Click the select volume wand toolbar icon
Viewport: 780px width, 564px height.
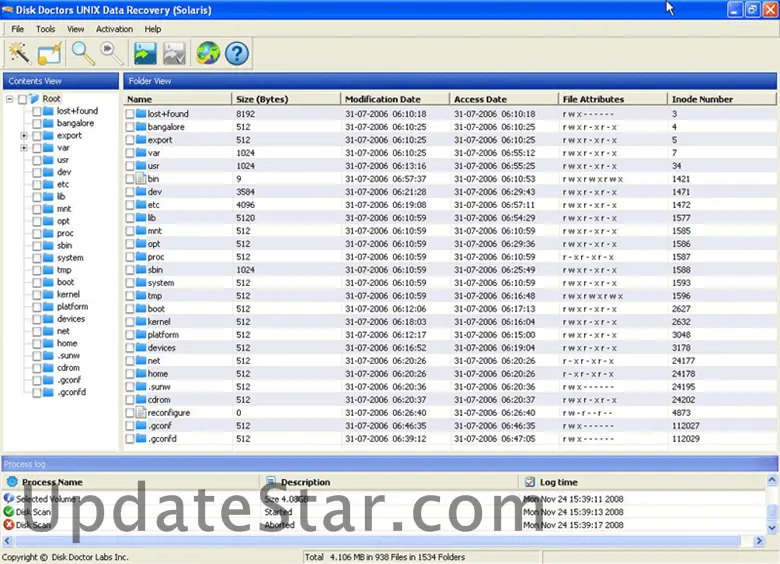pyautogui.click(x=49, y=53)
